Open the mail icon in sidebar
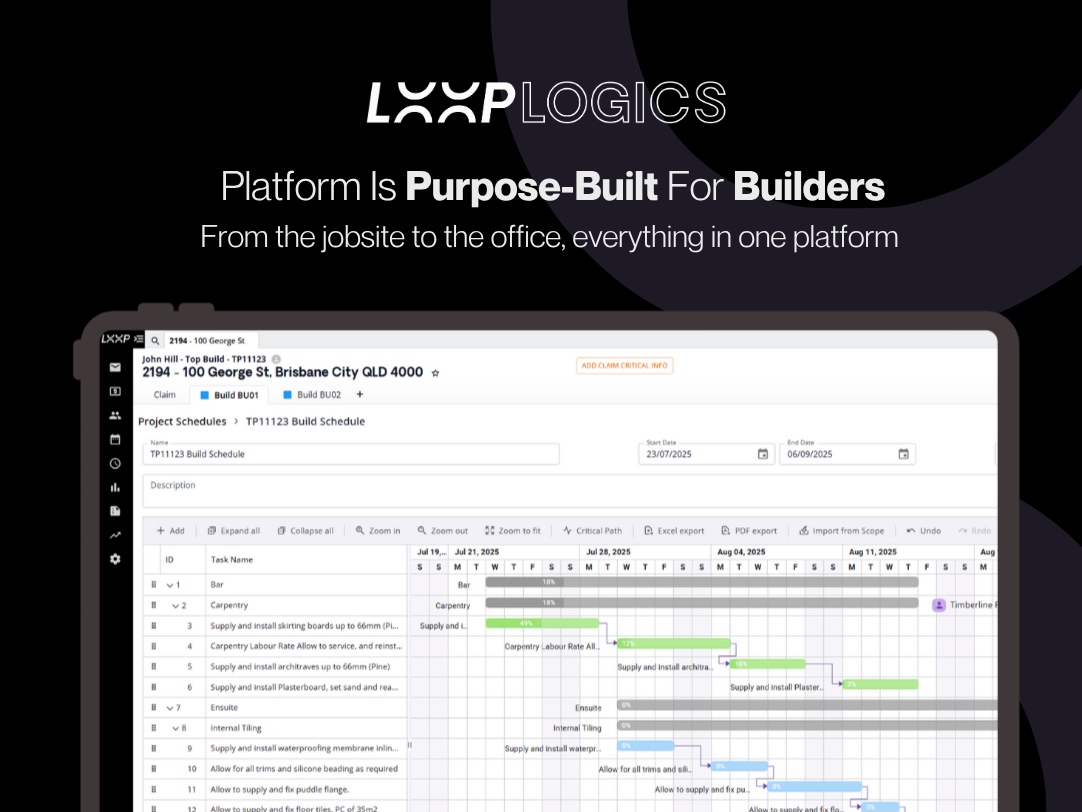The width and height of the screenshot is (1082, 812). point(115,368)
